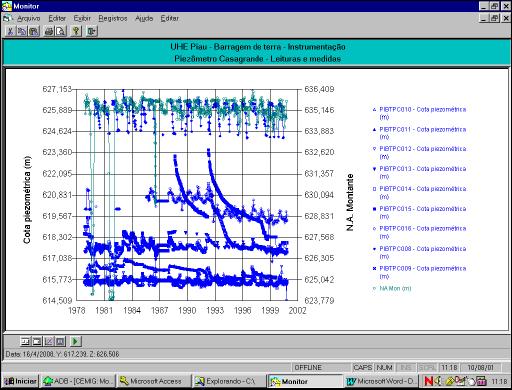
Task: Click the Iniciar start button
Action: point(20,381)
